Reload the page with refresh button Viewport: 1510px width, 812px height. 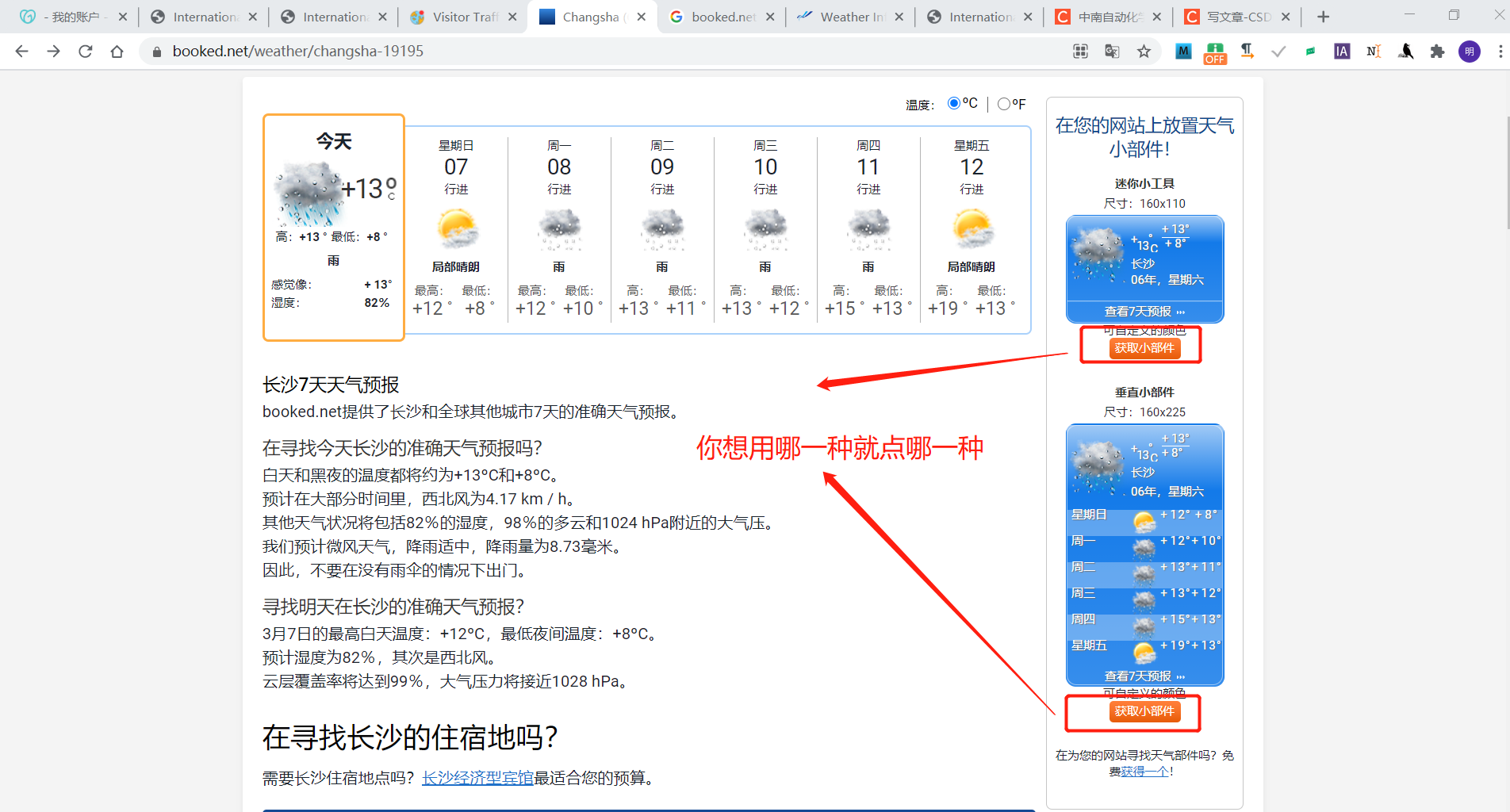coord(86,52)
